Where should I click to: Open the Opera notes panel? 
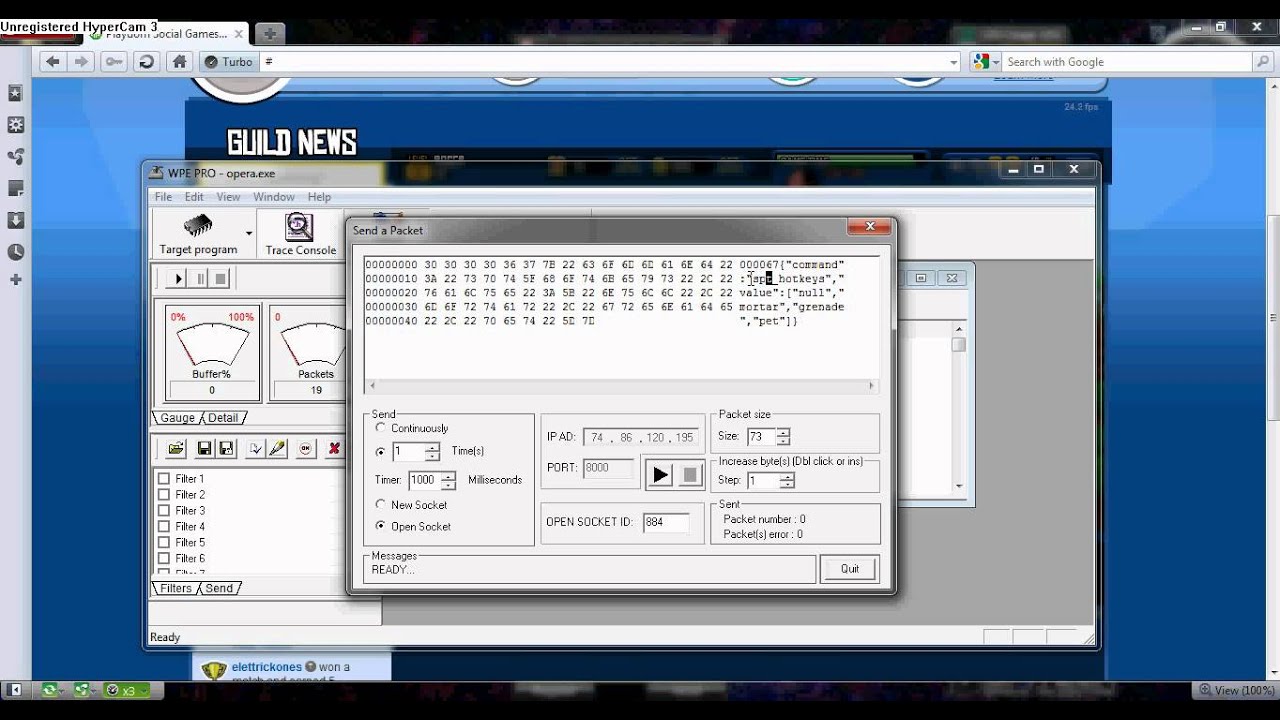[15, 188]
